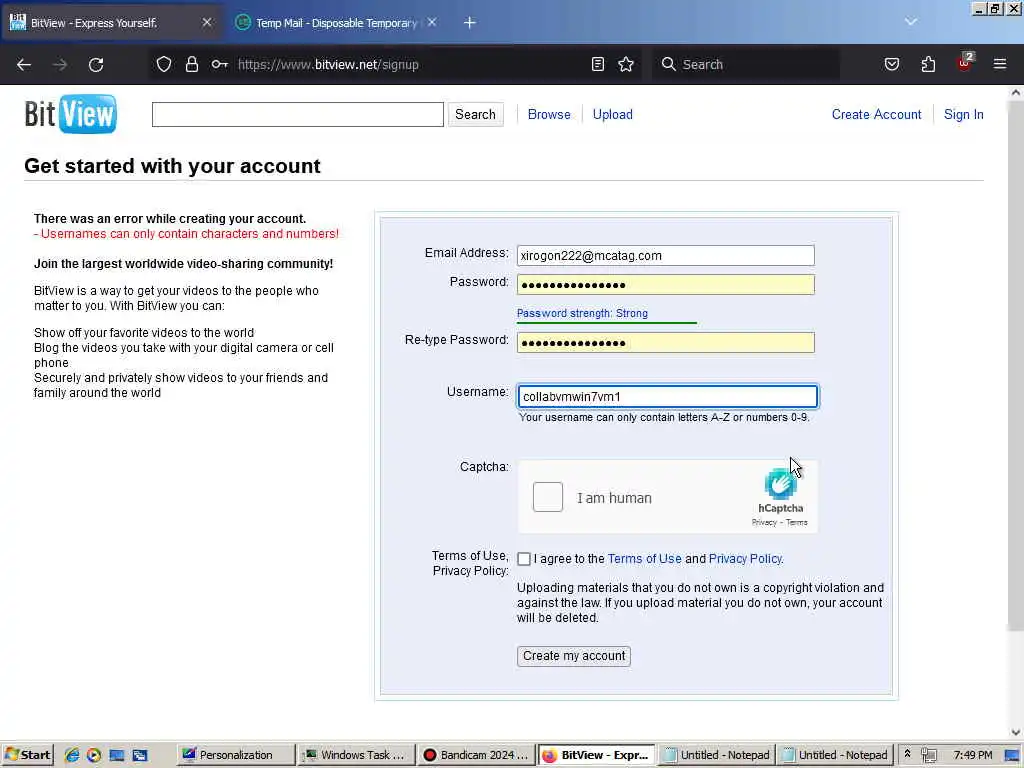Switch to the Temp Mail tab
Viewport: 1024px width, 768px height.
336,23
